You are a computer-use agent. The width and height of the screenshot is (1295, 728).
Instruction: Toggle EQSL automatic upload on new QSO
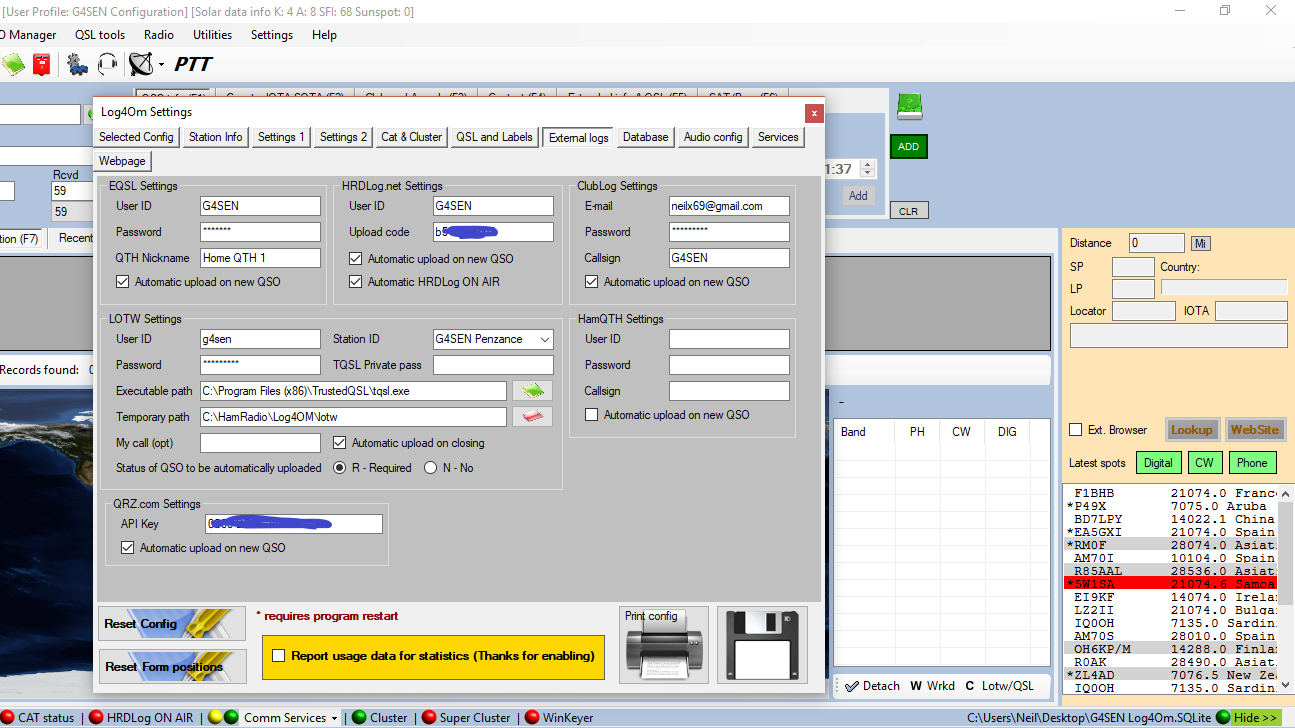pyautogui.click(x=123, y=282)
